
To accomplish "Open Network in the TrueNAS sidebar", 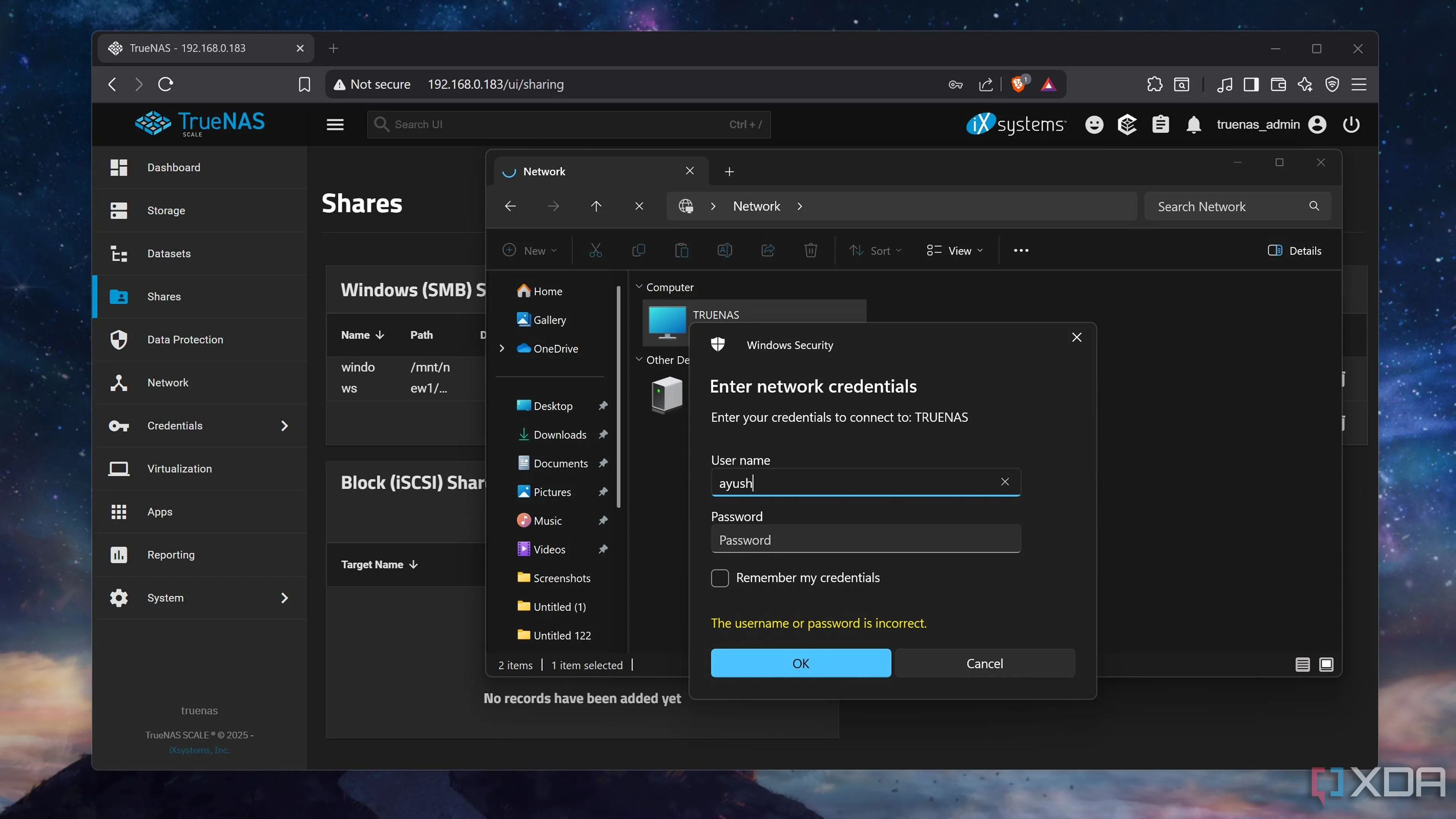I will tap(200, 382).
